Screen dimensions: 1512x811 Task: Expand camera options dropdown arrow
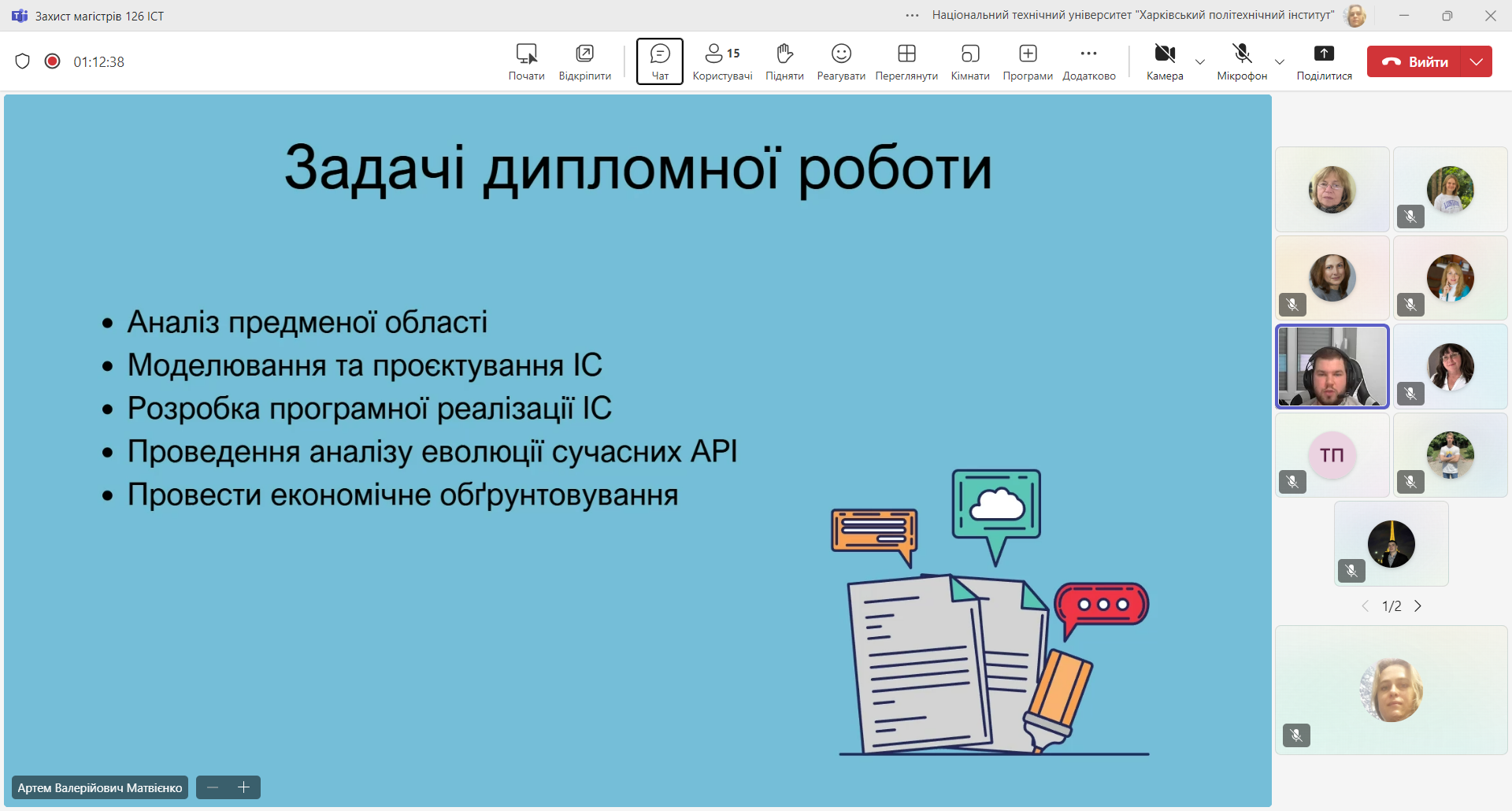[x=1200, y=62]
